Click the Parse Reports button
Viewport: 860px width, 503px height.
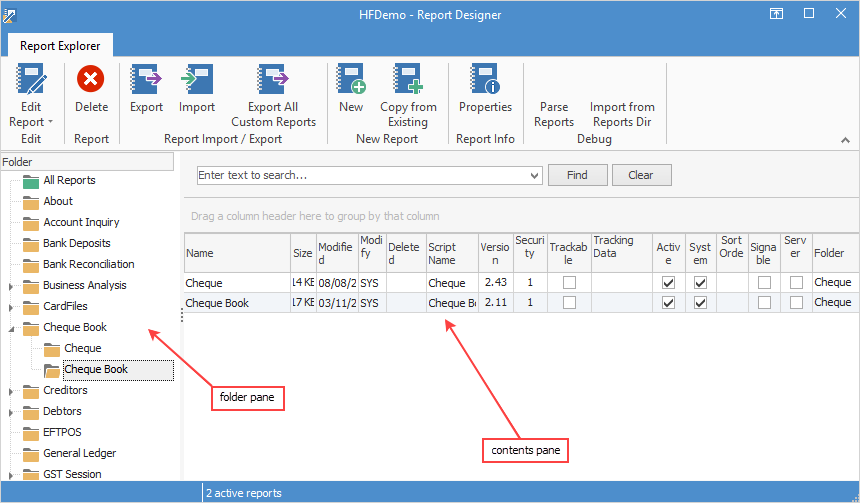click(554, 114)
